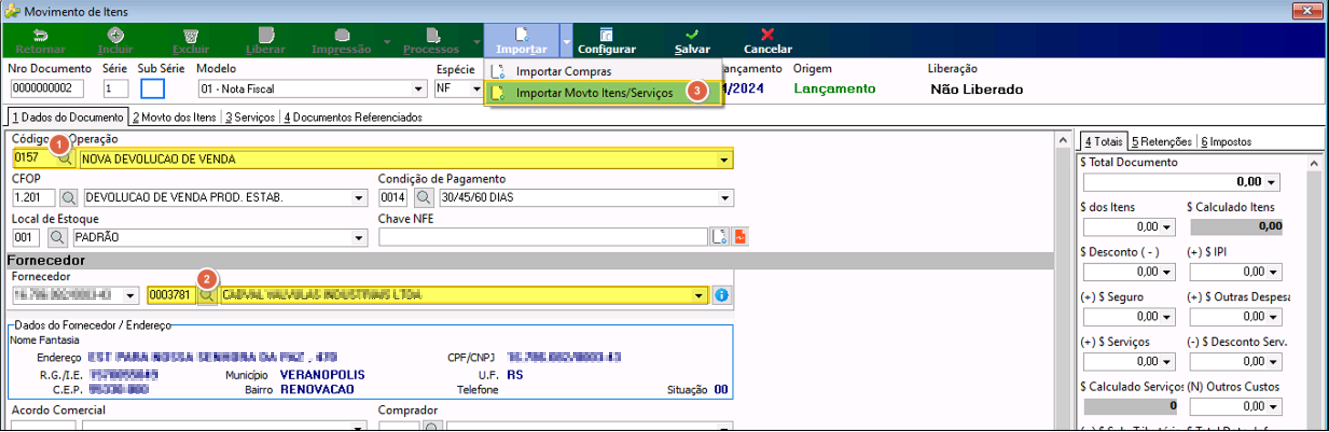Image resolution: width=1329 pixels, height=432 pixels.
Task: Click the Impressão printer icon
Action: pos(341,34)
